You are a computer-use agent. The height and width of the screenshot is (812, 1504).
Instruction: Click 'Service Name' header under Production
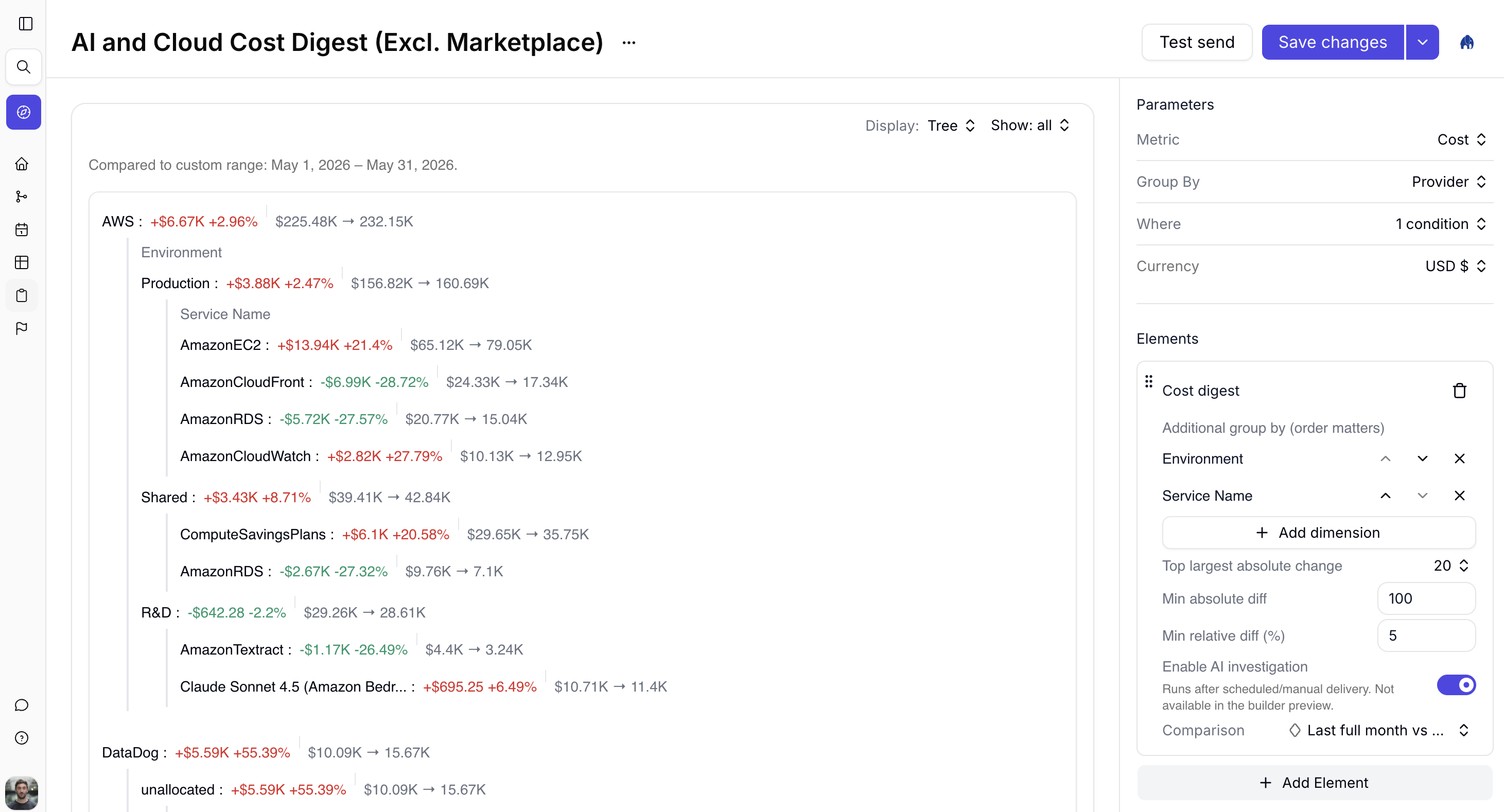pos(225,314)
